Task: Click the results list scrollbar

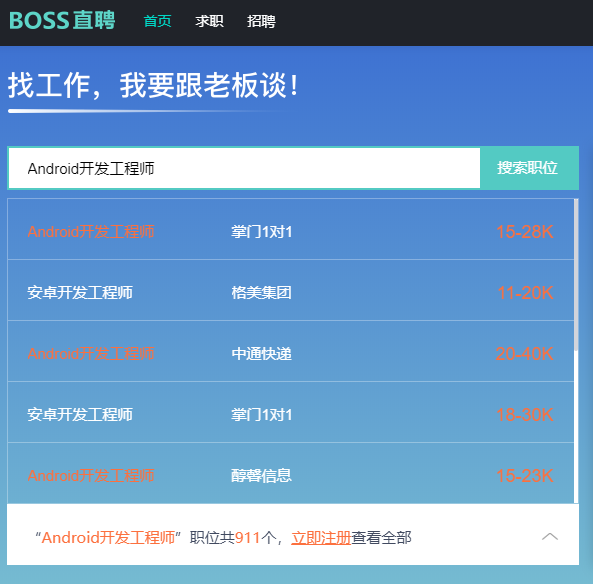Action: [576, 275]
